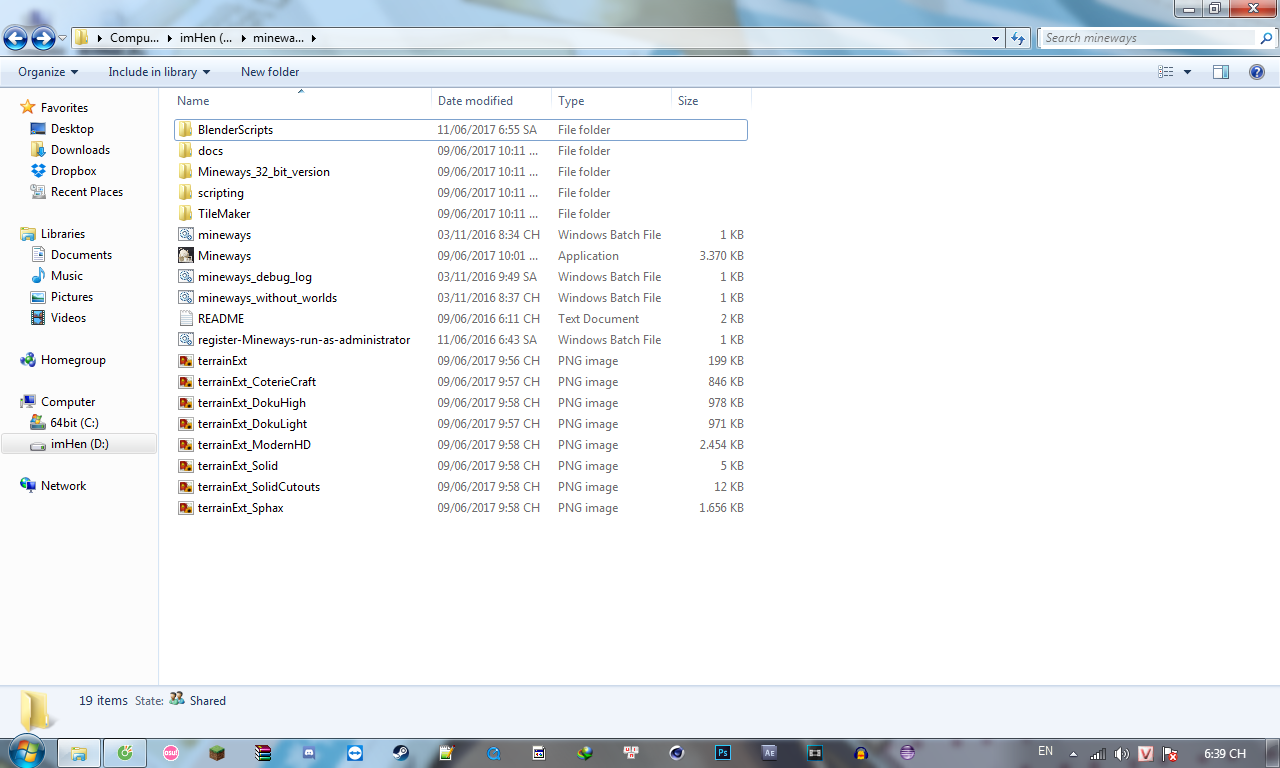Open the address bar history dropdown

coord(995,38)
